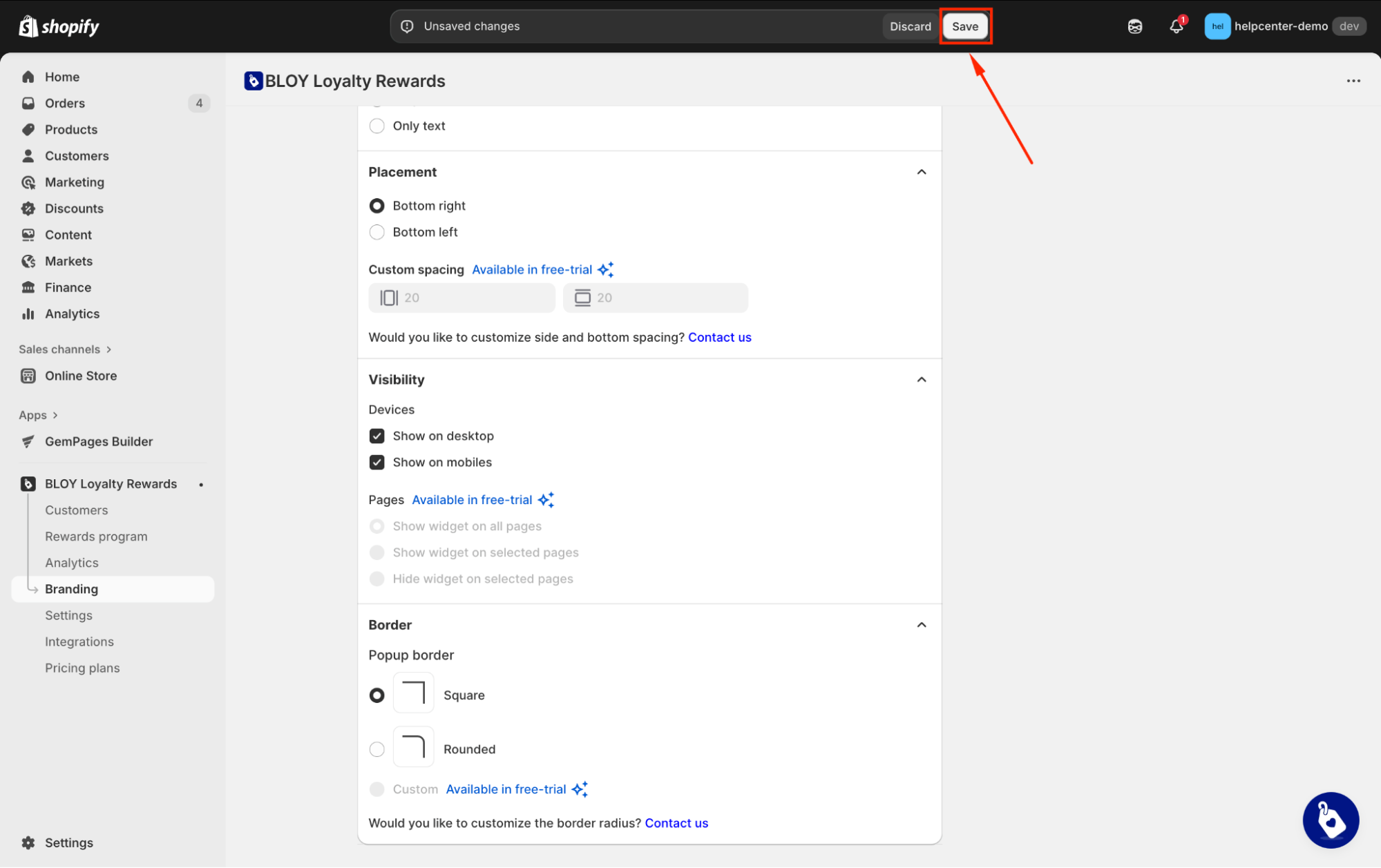
Task: Collapse the Visibility section
Action: [x=921, y=380]
